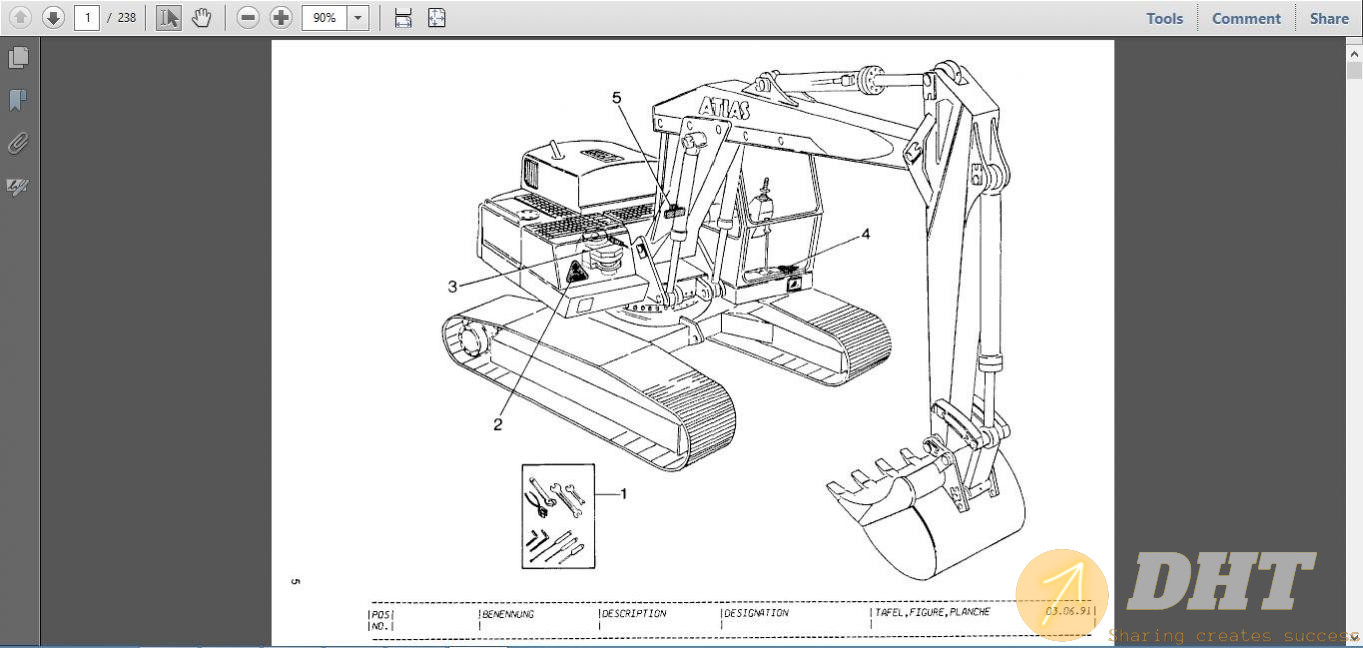The width and height of the screenshot is (1363, 648).
Task: Open the Attachments paperclip panel
Action: coord(18,143)
